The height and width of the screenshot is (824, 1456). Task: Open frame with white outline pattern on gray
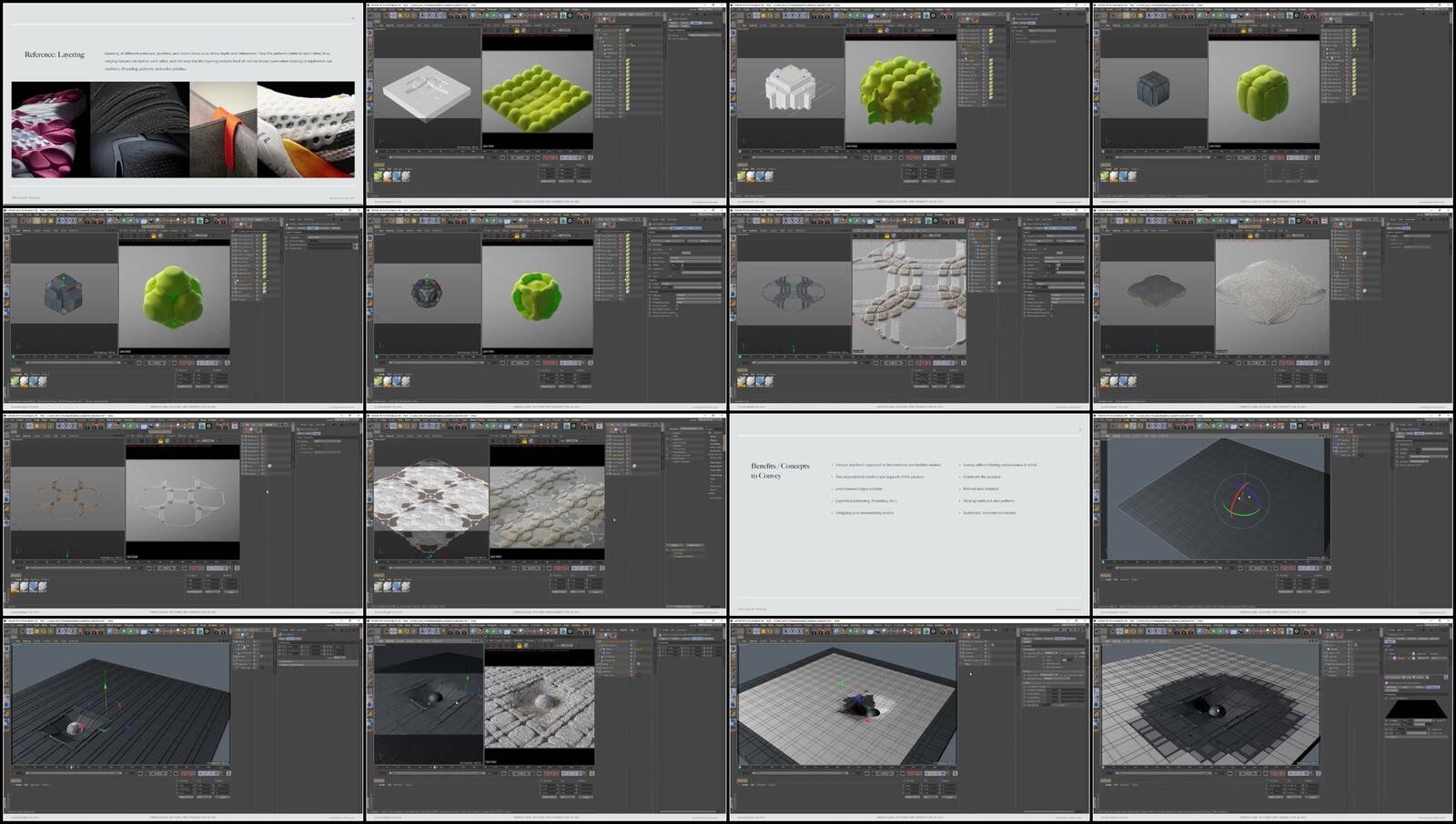tap(182, 514)
